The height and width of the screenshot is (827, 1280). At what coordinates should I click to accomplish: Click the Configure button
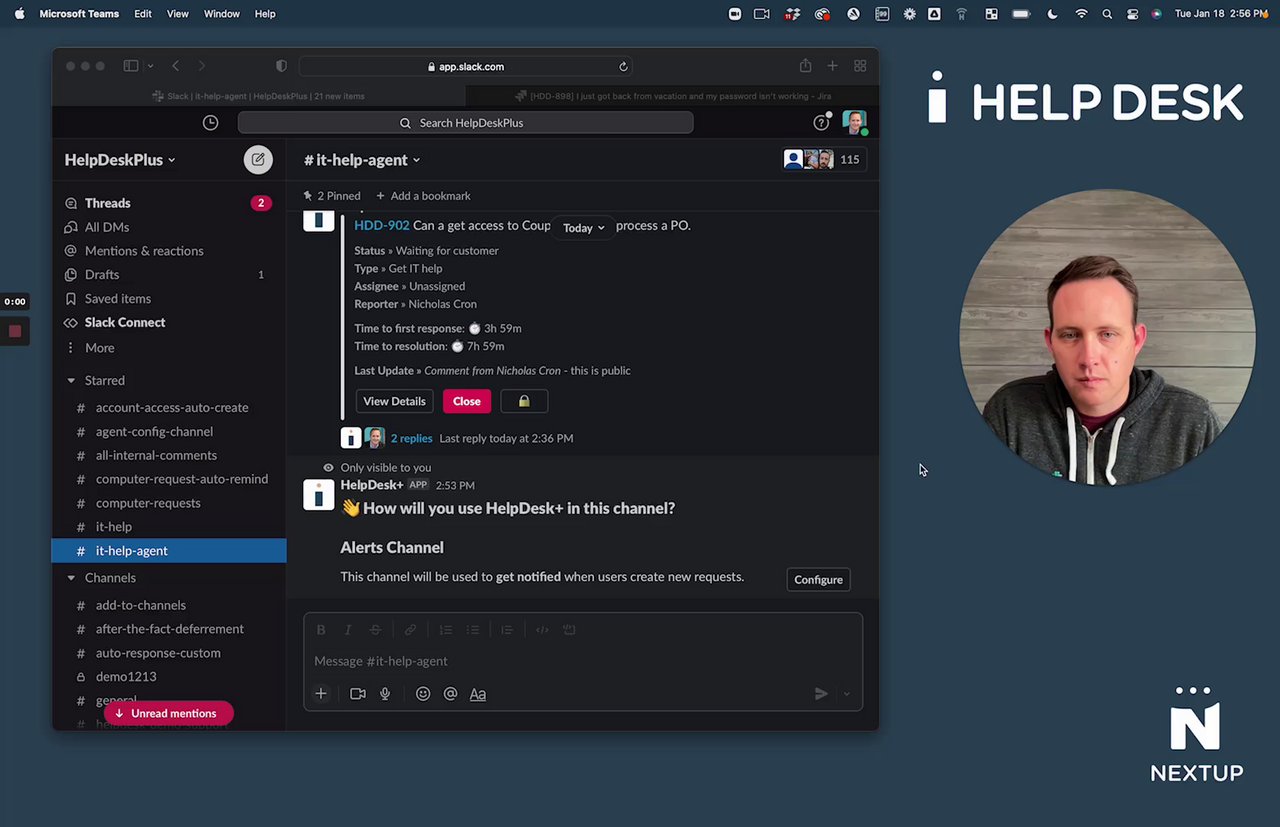coord(818,580)
